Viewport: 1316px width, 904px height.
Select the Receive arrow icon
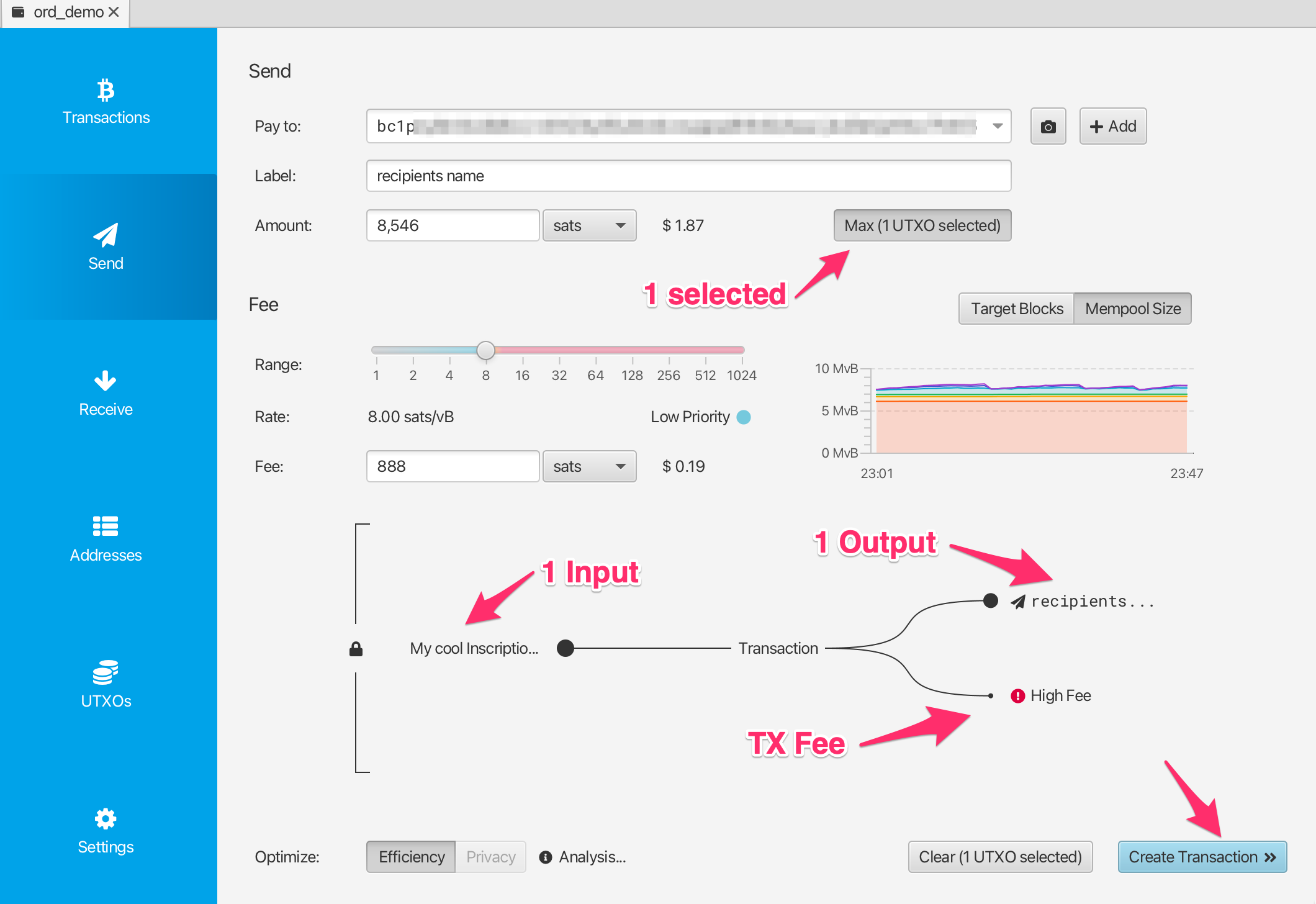(106, 381)
